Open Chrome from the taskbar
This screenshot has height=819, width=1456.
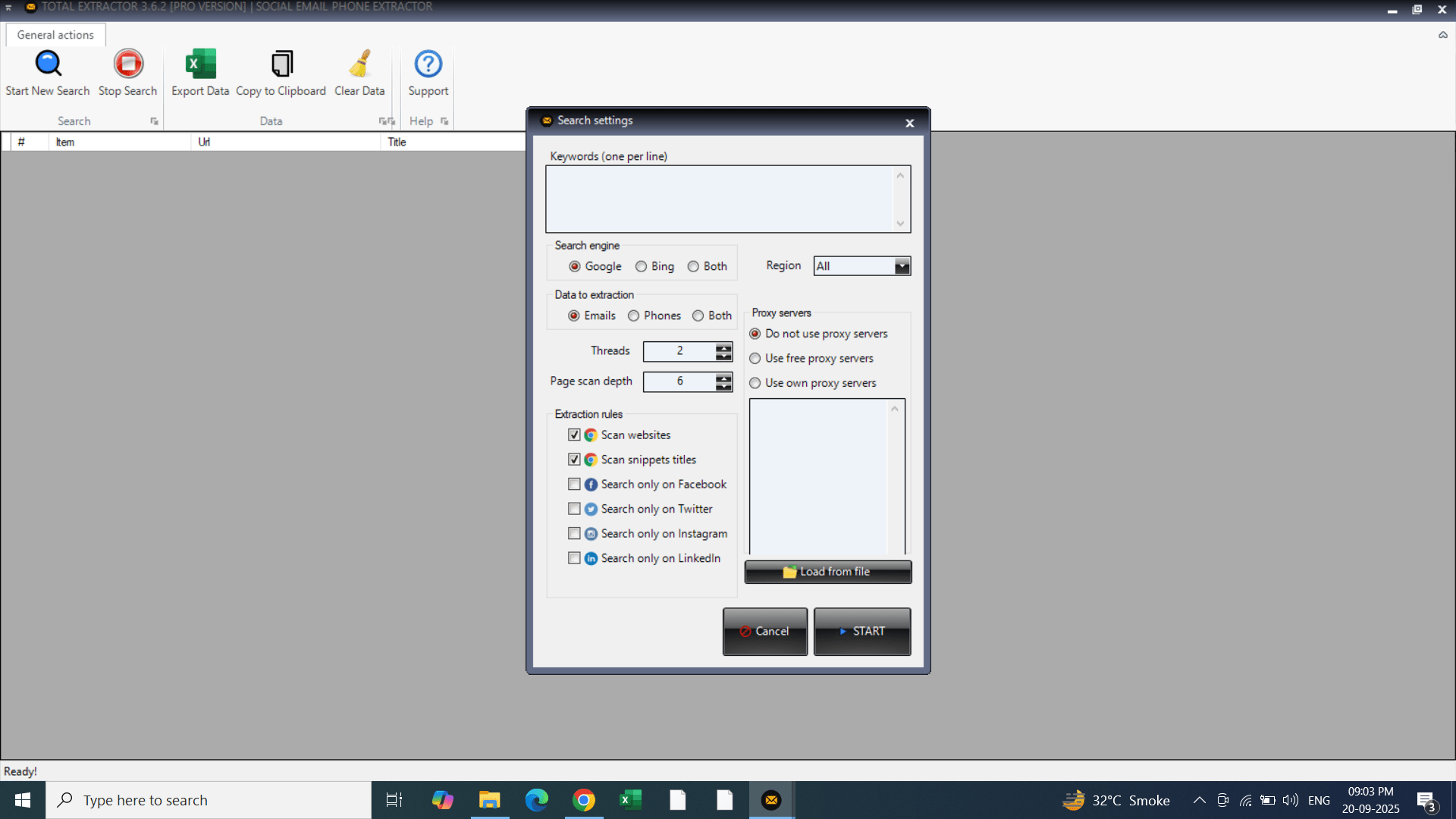point(583,799)
